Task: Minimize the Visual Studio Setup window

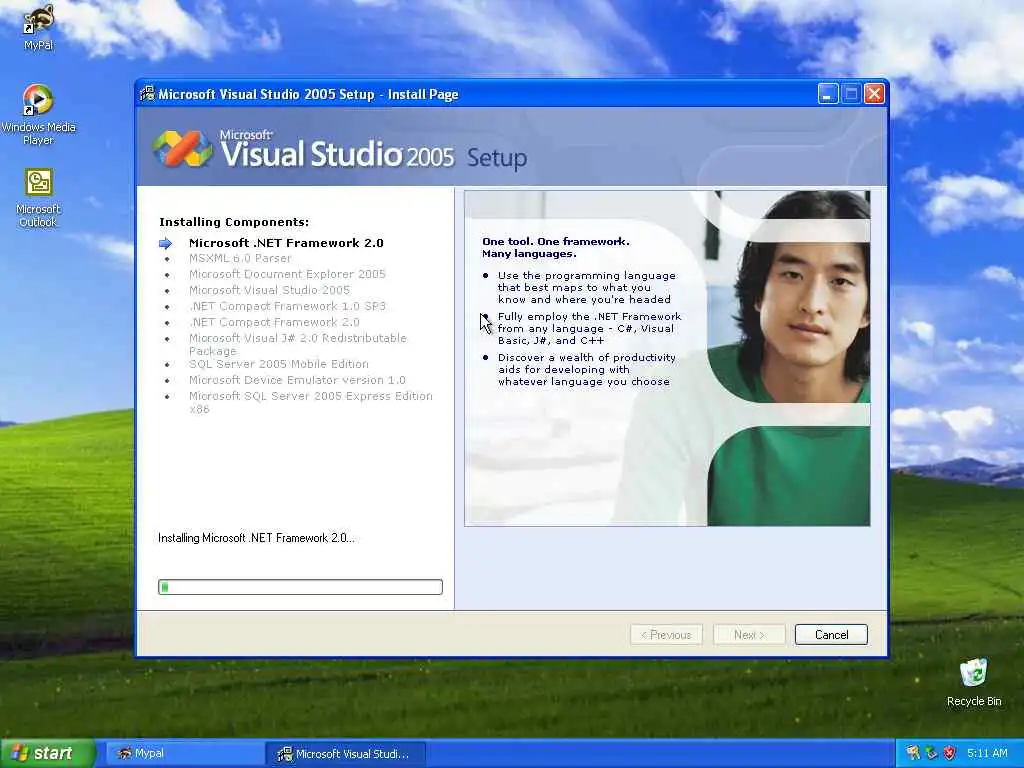Action: 827,94
